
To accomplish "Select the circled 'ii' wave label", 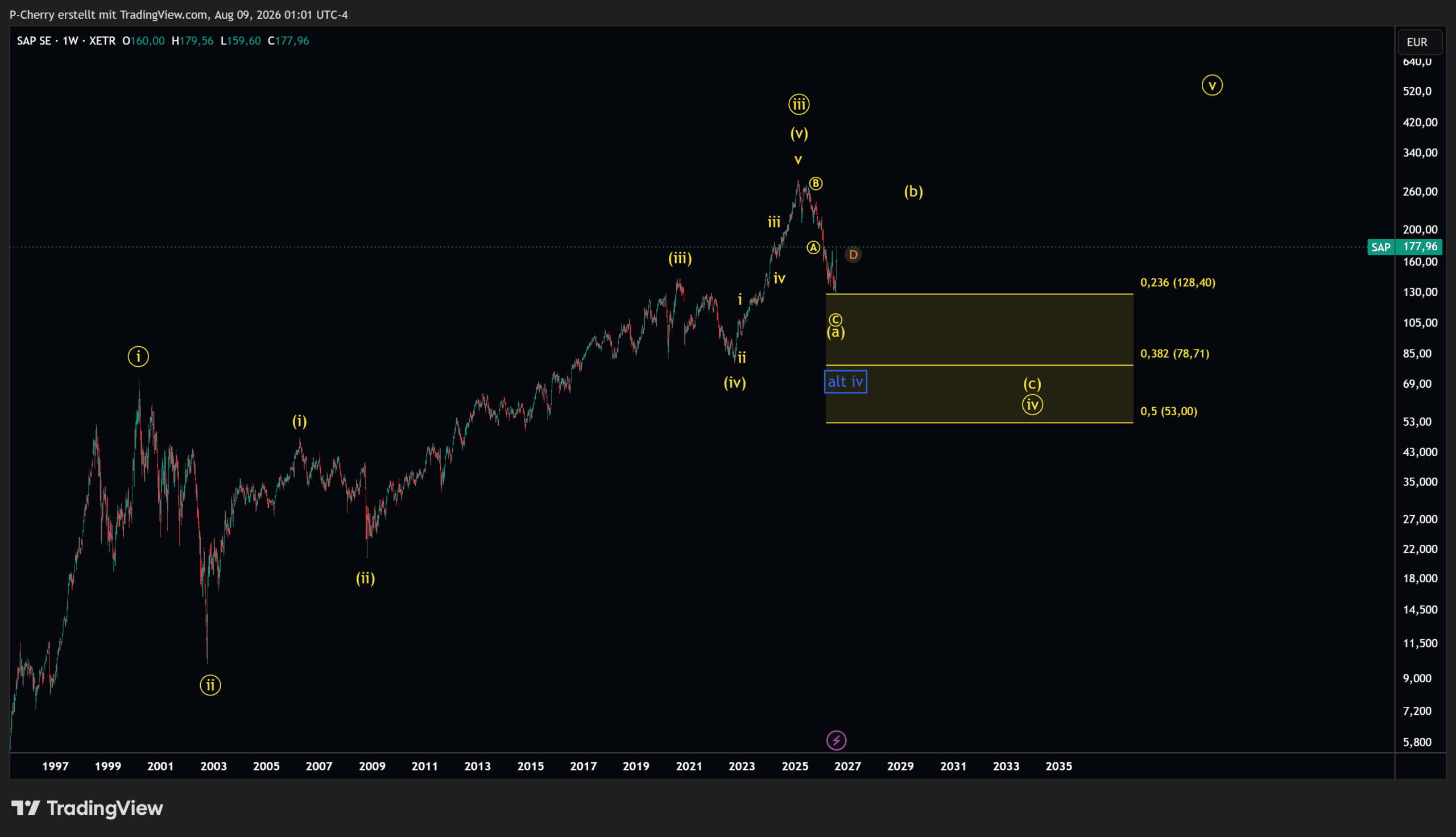I will coord(210,685).
